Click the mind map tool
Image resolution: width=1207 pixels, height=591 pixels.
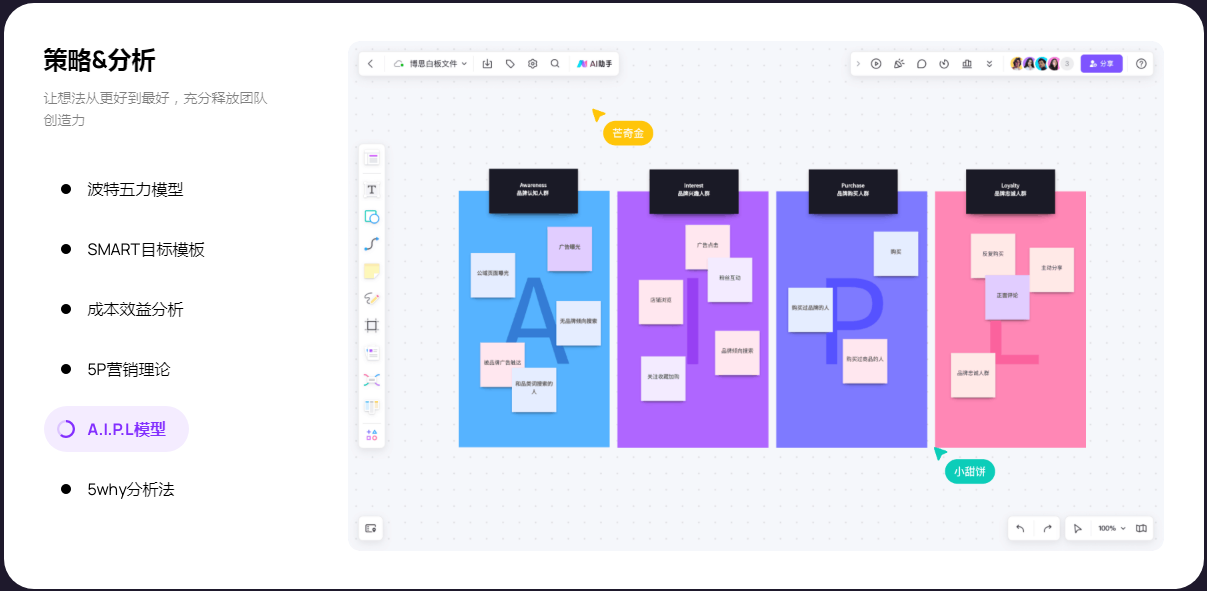(371, 380)
